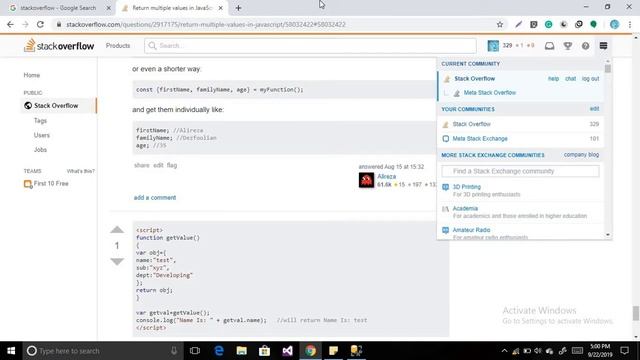Open chat link in community panel

click(571, 78)
